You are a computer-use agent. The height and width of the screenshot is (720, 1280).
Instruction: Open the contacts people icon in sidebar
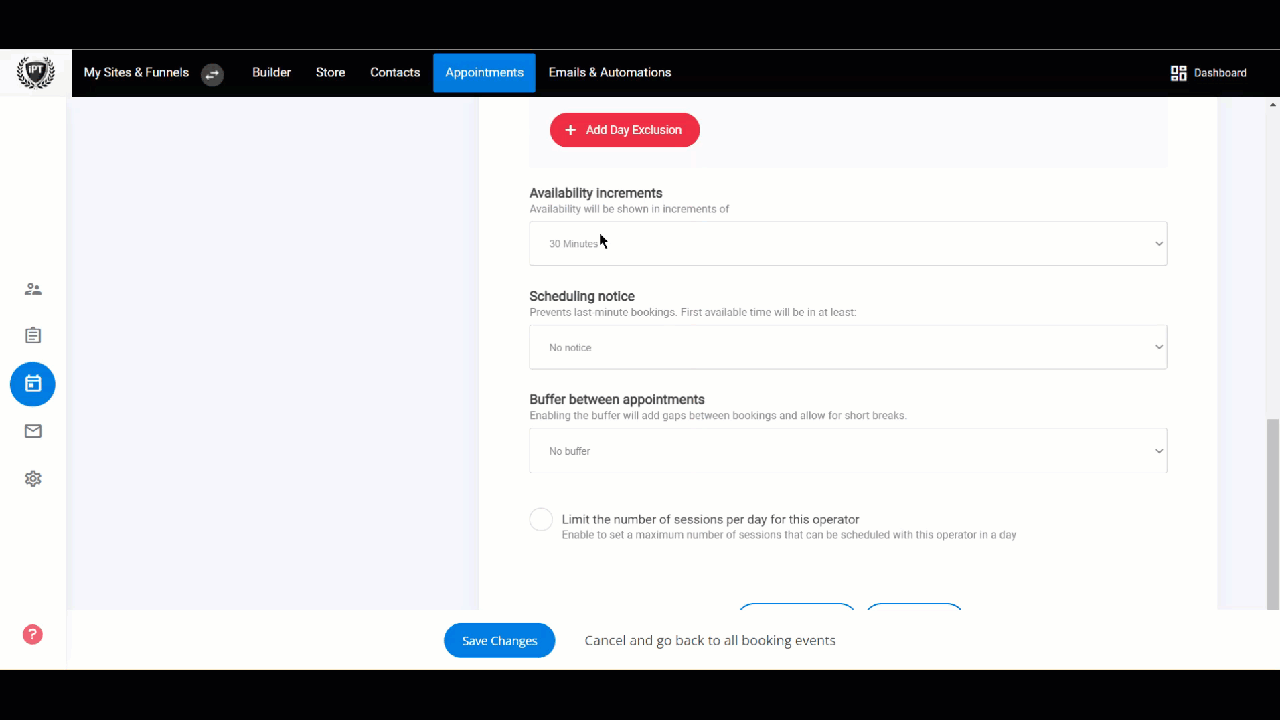(33, 289)
